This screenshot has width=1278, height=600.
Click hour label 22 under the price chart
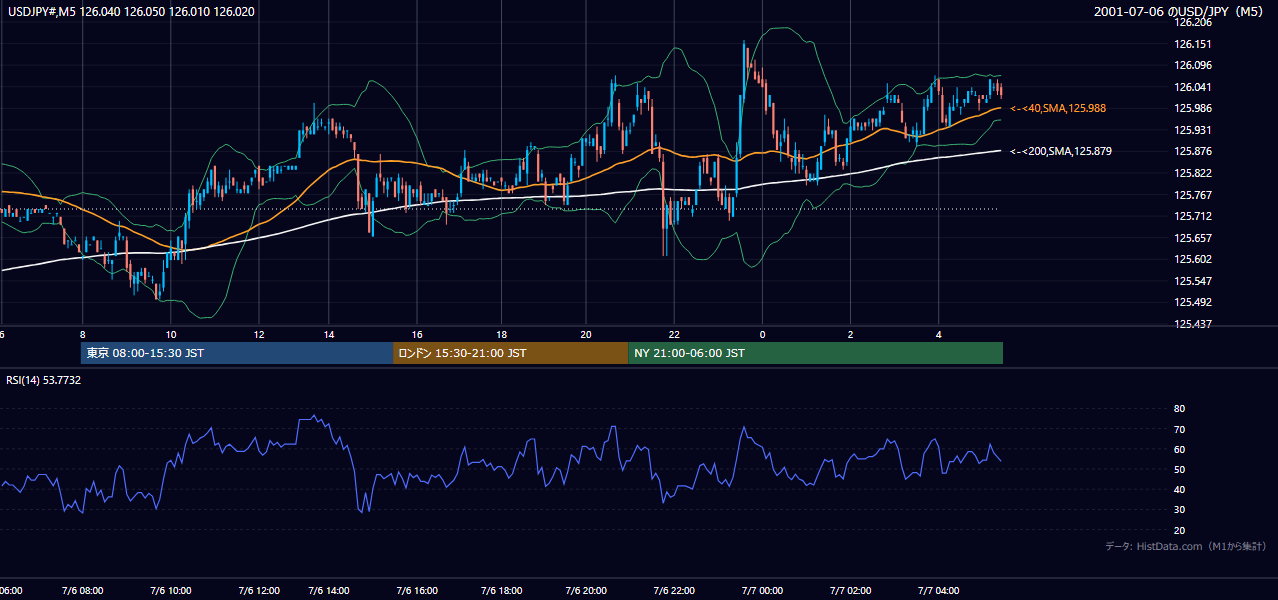click(x=675, y=334)
